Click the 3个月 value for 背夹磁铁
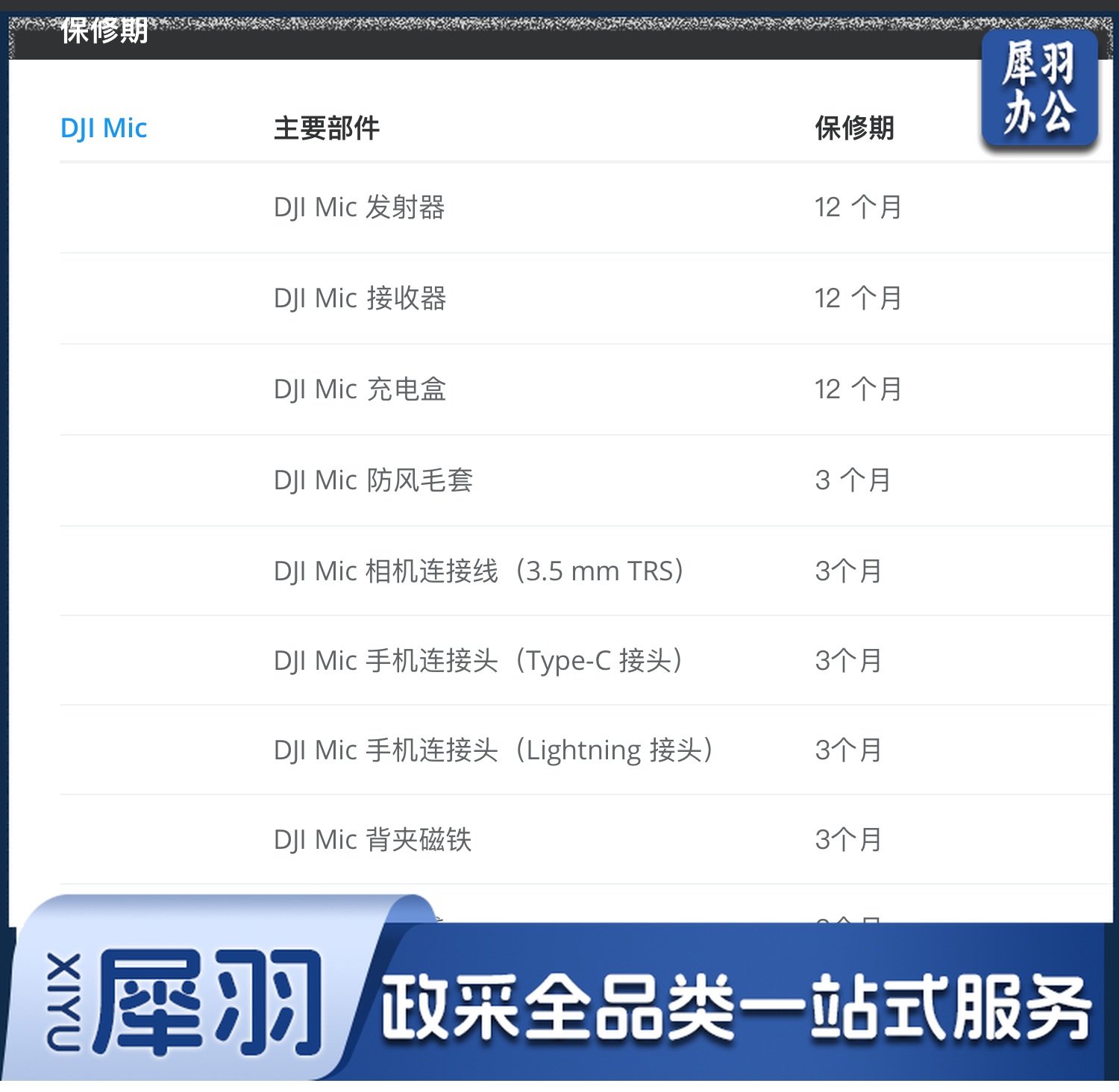The image size is (1119, 1092). 848,840
